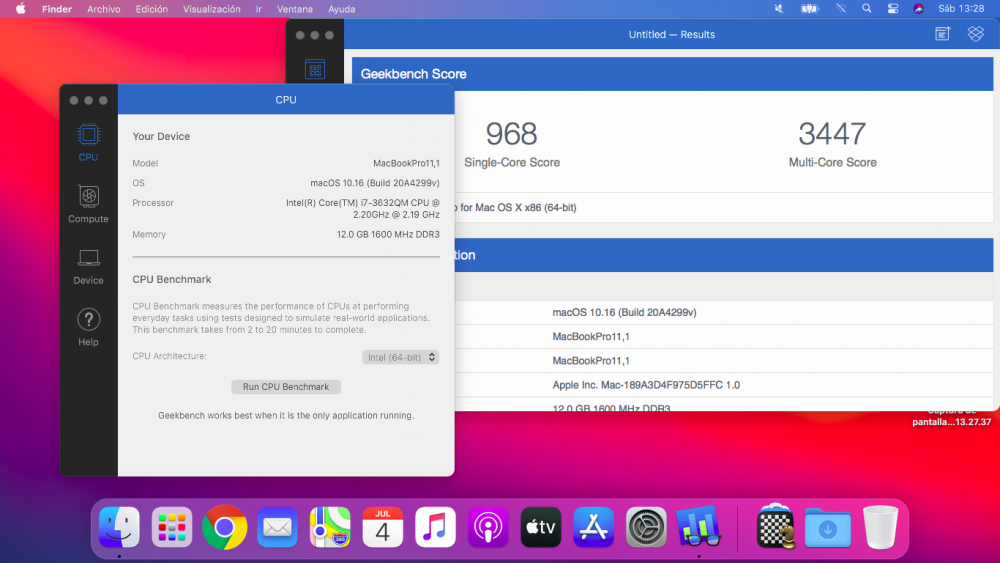The width and height of the screenshot is (1000, 563).
Task: Click the Your Device heading in CPU window
Action: pyautogui.click(x=161, y=136)
